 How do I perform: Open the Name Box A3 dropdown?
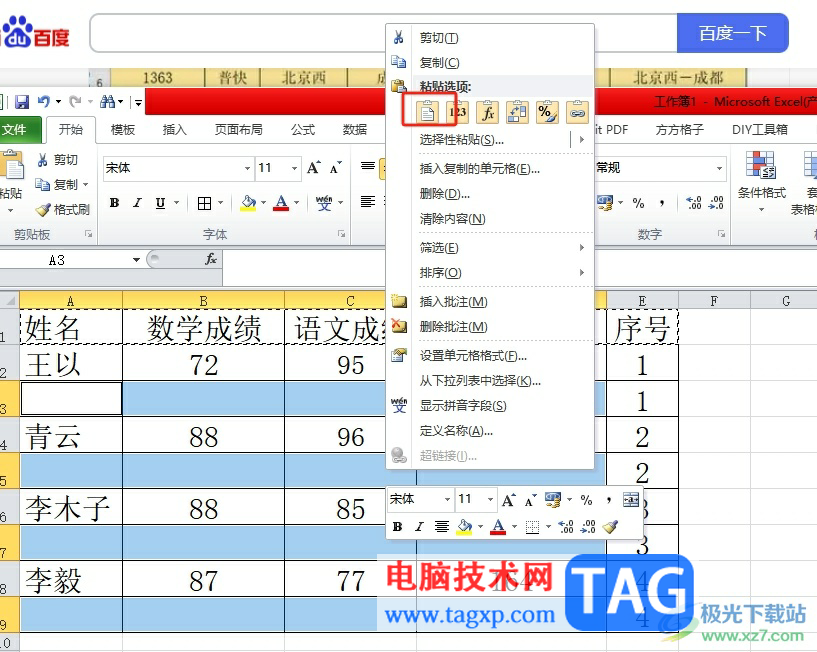point(137,260)
